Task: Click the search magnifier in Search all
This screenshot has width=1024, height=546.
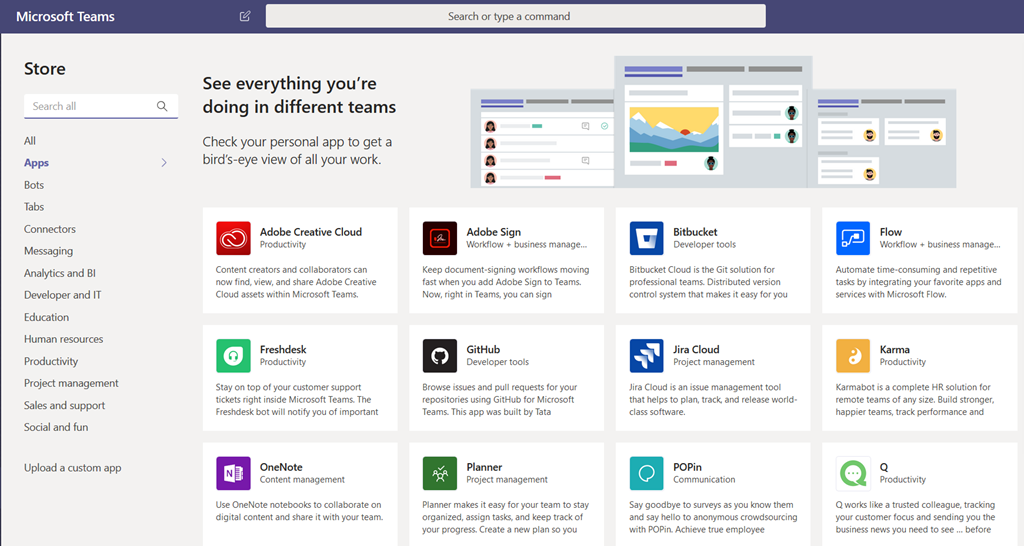Action: pos(162,106)
